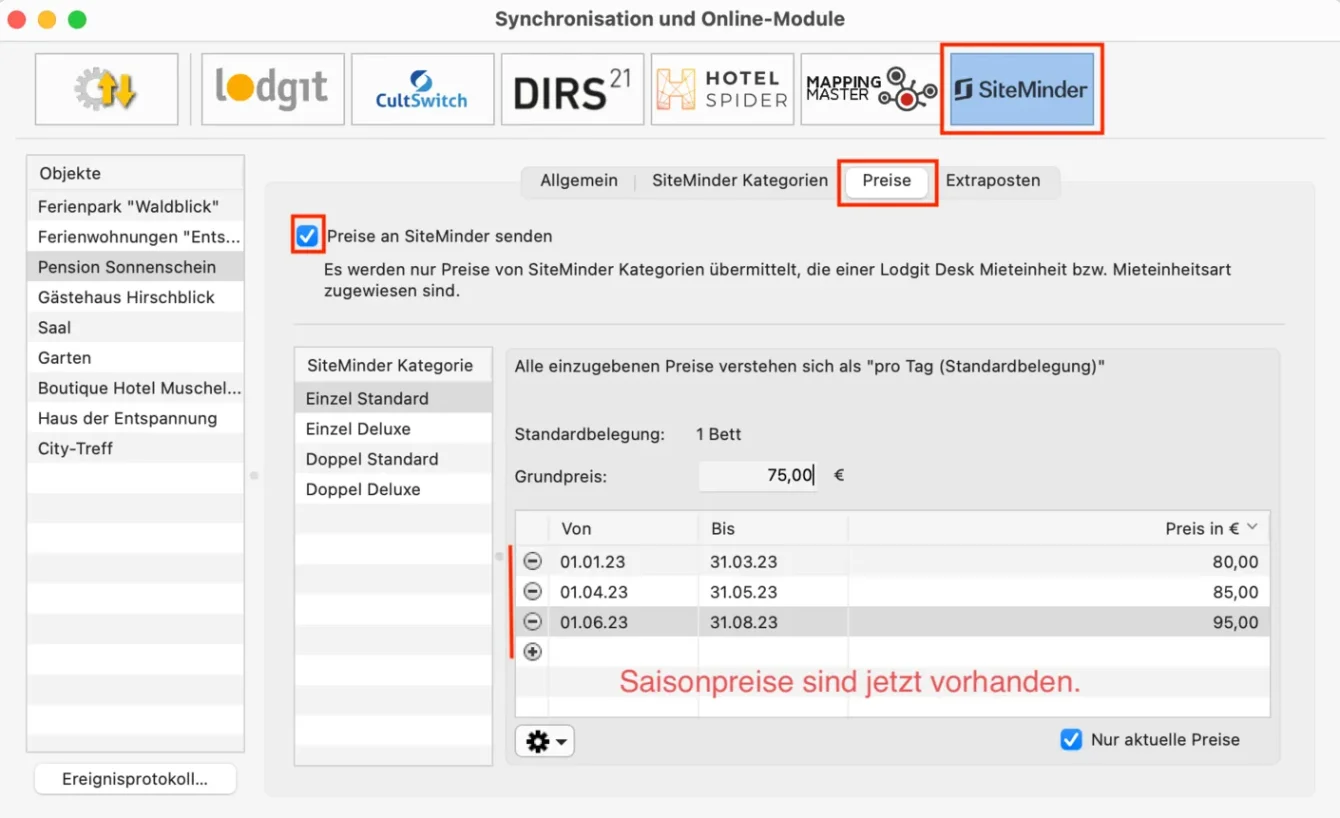The width and height of the screenshot is (1340, 818).
Task: Open the gear actions dropdown below price table
Action: [x=545, y=741]
